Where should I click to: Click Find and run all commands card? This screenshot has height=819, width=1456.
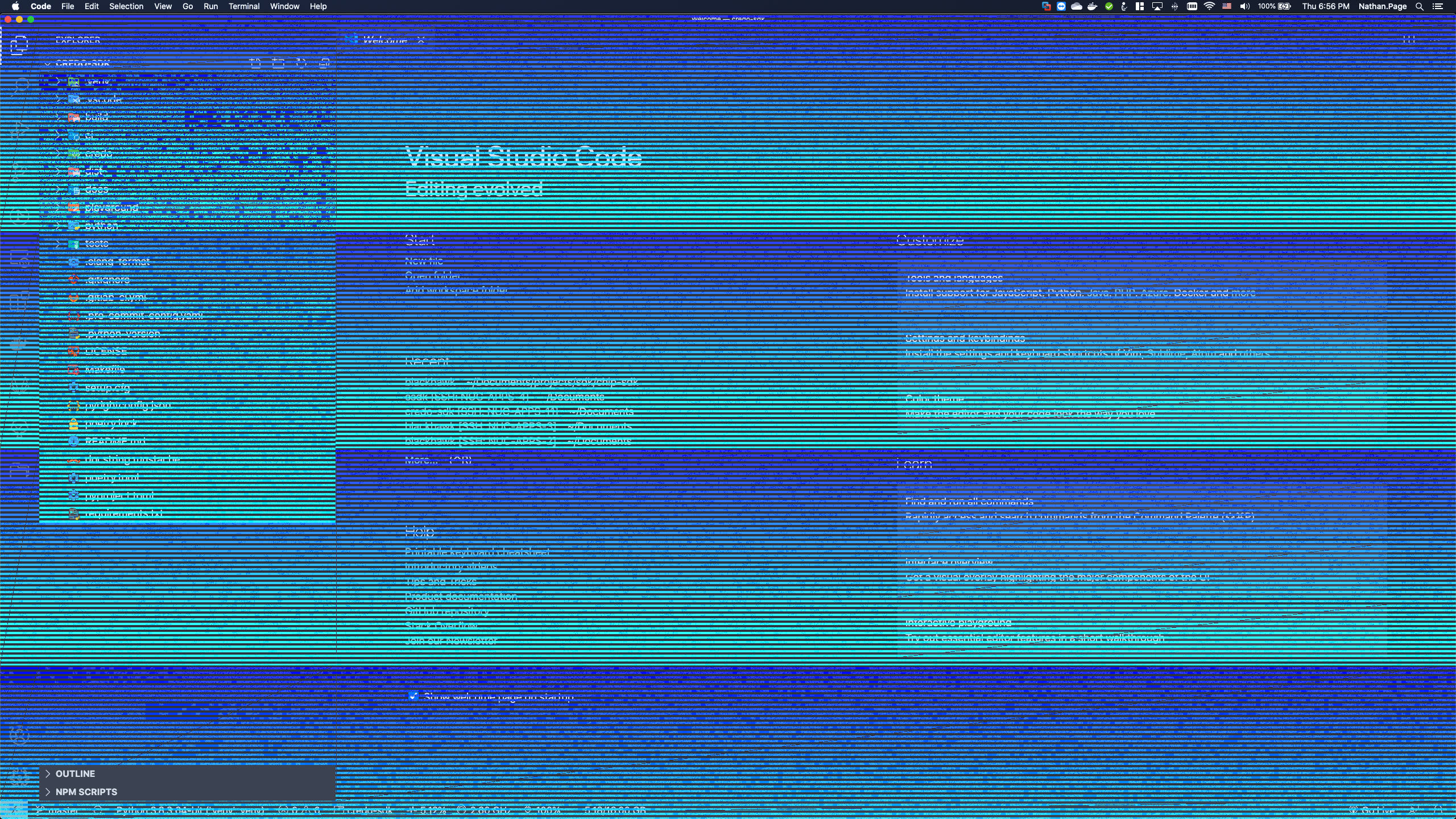pos(1142,508)
